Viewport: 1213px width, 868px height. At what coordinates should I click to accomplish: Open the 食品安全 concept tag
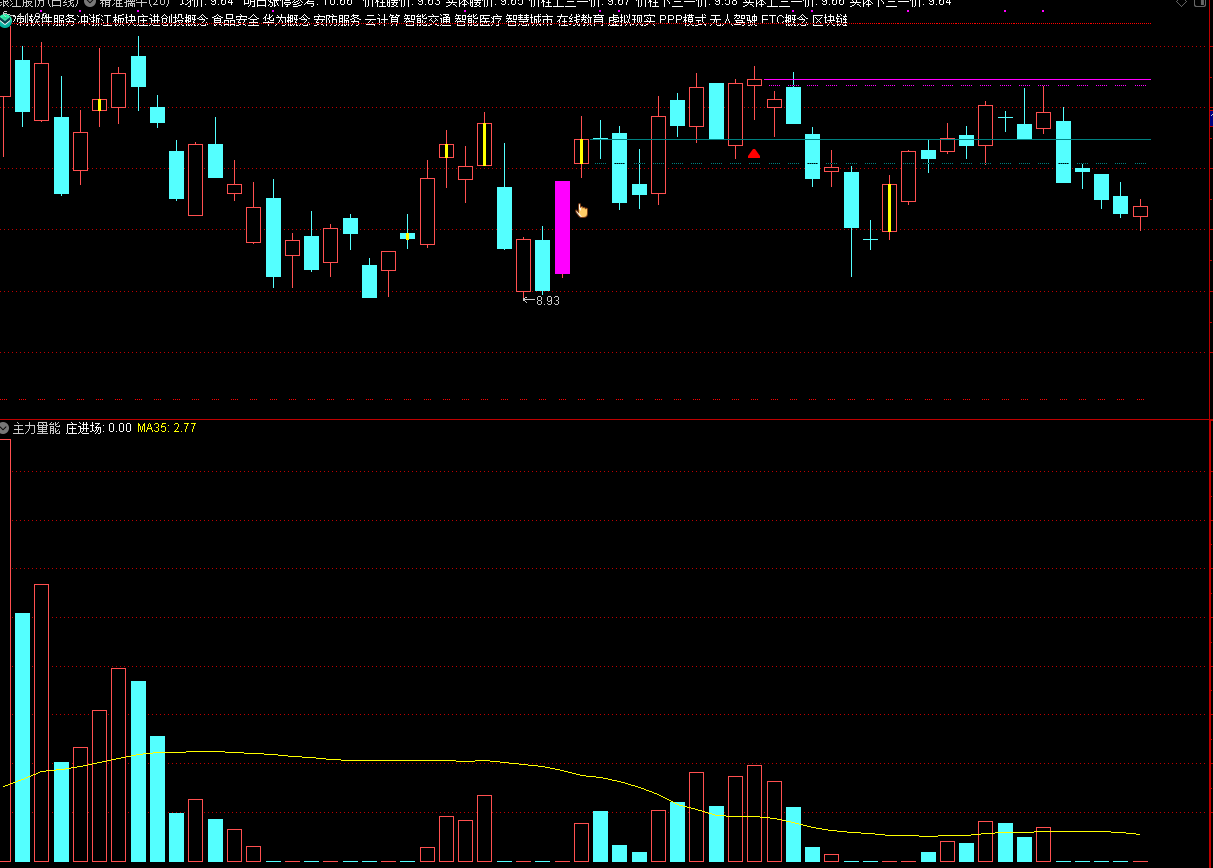click(235, 20)
